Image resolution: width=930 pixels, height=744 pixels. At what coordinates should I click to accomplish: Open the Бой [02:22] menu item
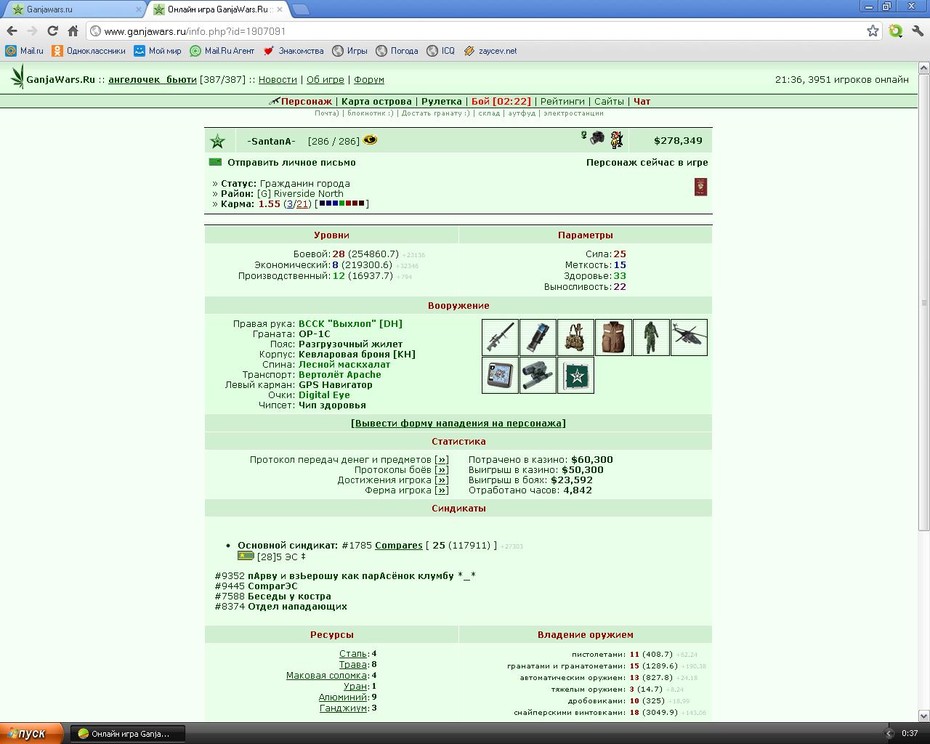pyautogui.click(x=501, y=101)
